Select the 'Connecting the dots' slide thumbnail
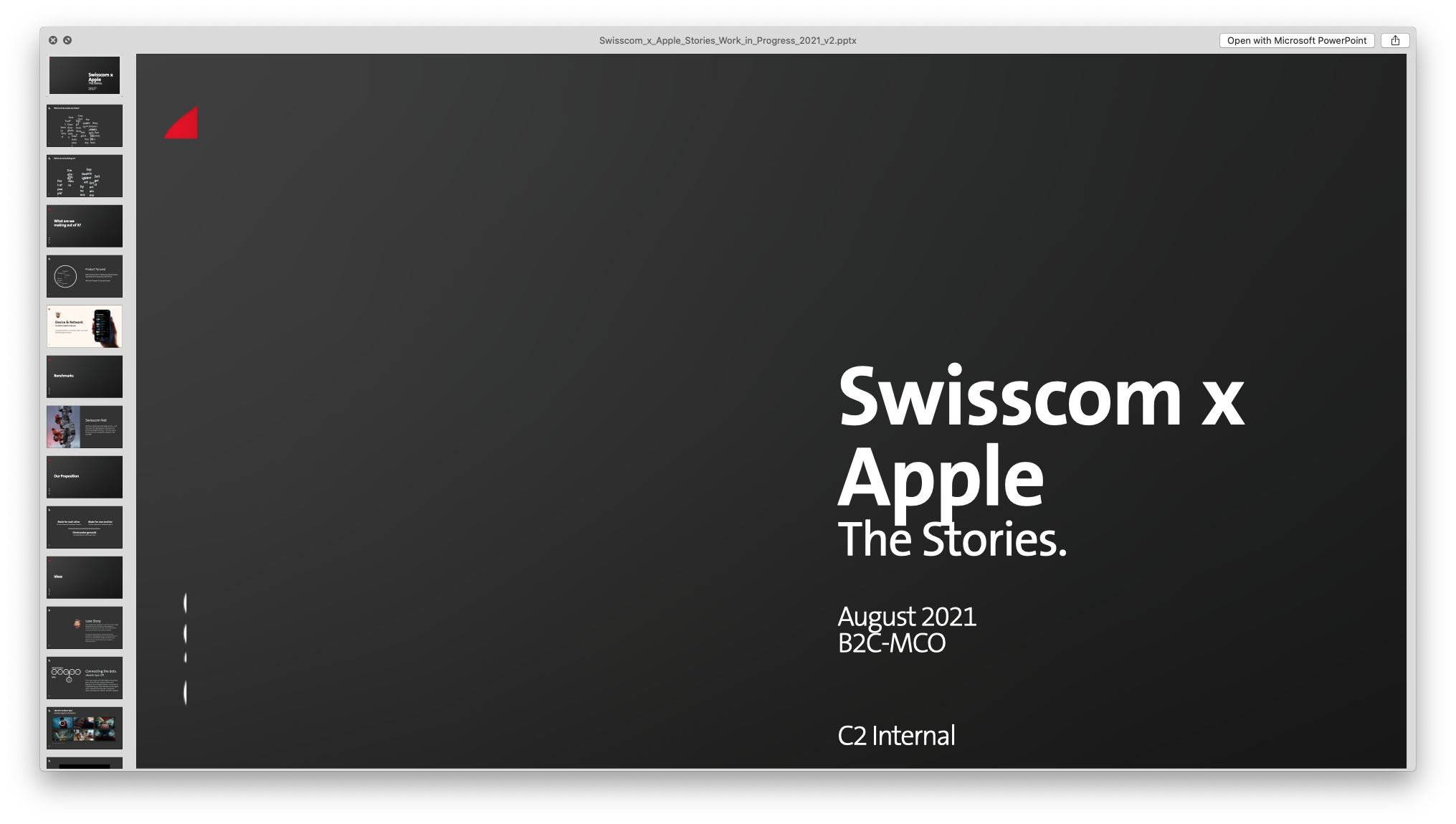 (x=85, y=678)
